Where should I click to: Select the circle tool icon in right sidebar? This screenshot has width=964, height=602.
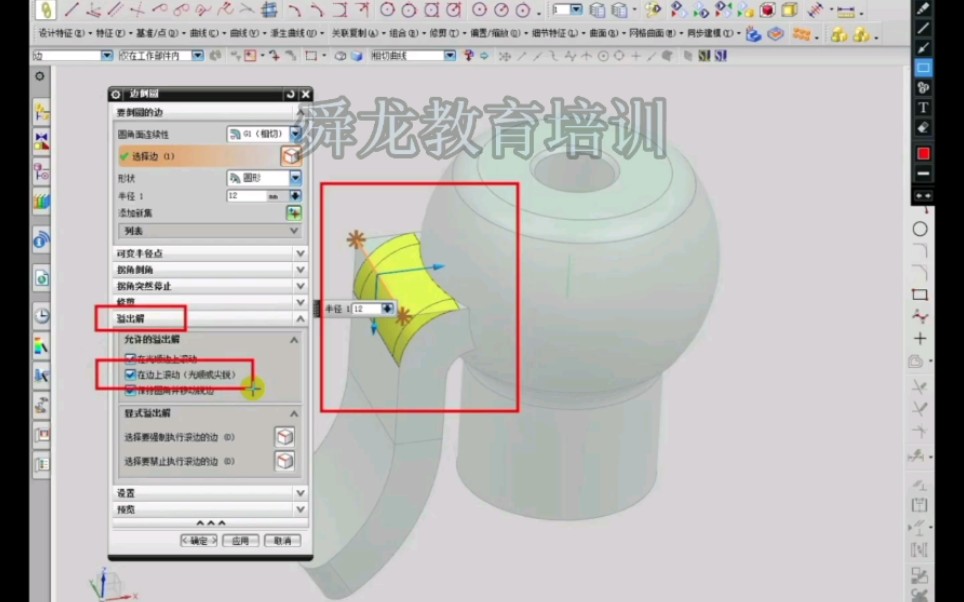click(x=920, y=228)
